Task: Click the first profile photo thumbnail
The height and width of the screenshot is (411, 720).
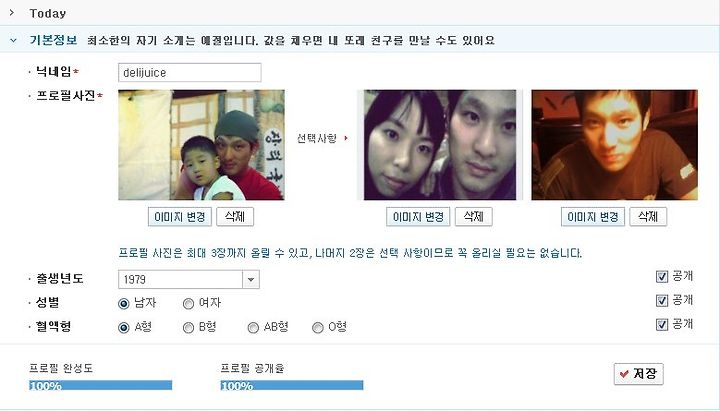Action: coord(201,145)
